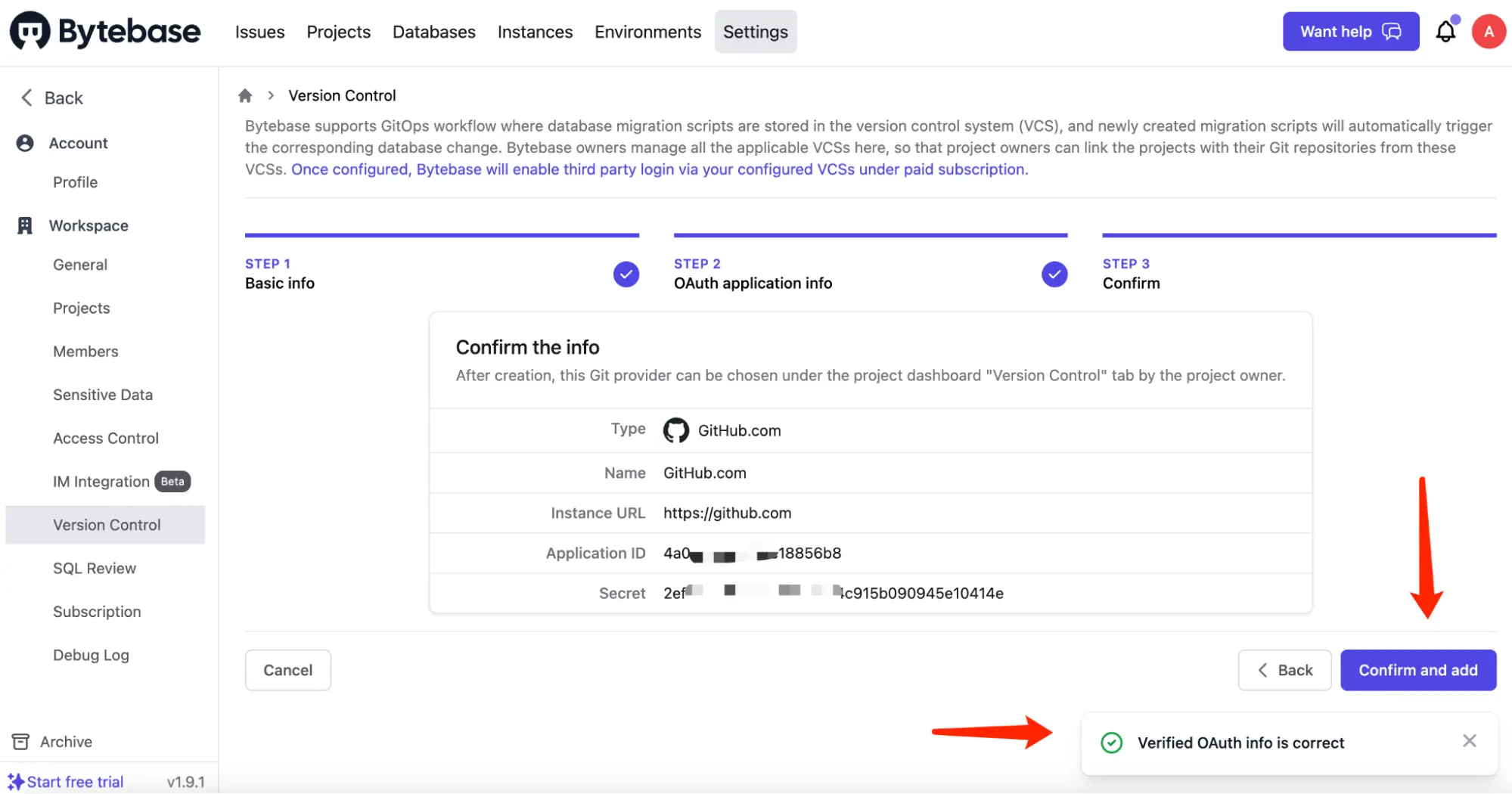Open the Environments page
This screenshot has width=1512, height=794.
[647, 32]
